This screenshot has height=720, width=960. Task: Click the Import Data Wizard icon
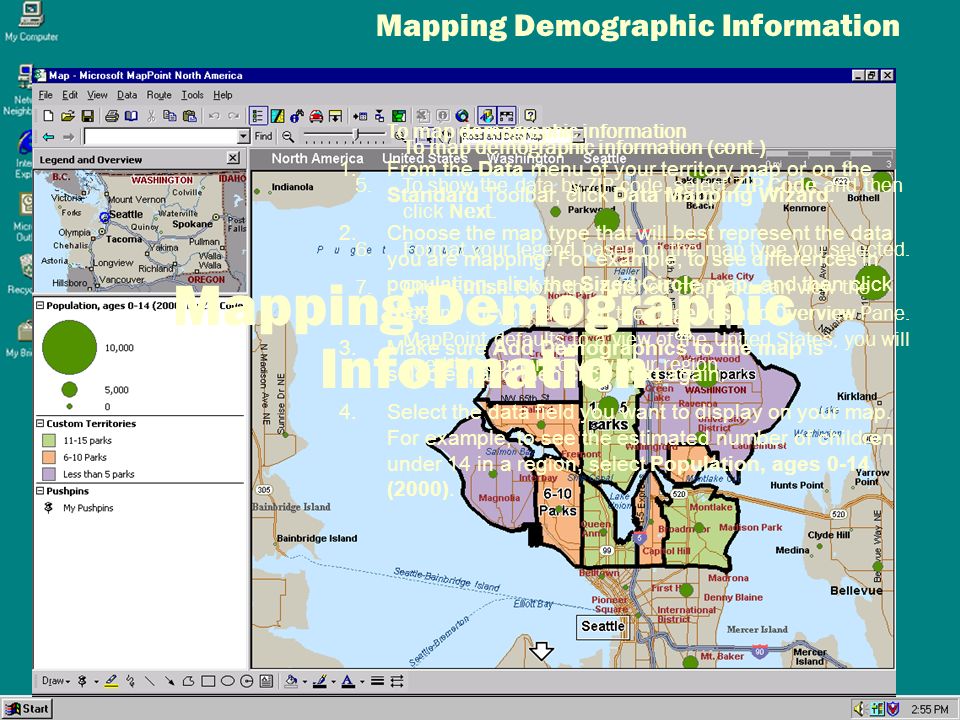click(360, 116)
